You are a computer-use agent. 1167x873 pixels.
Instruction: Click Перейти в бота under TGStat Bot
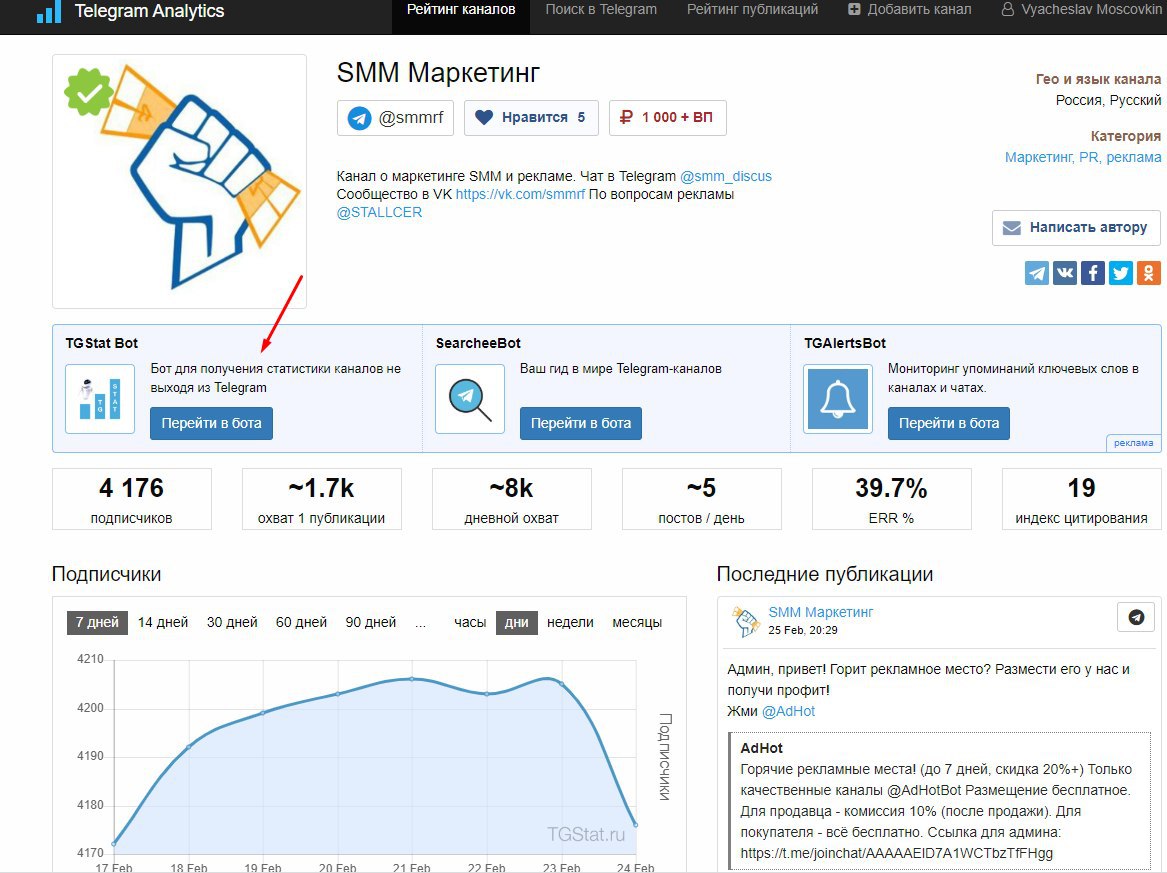pyautogui.click(x=211, y=423)
